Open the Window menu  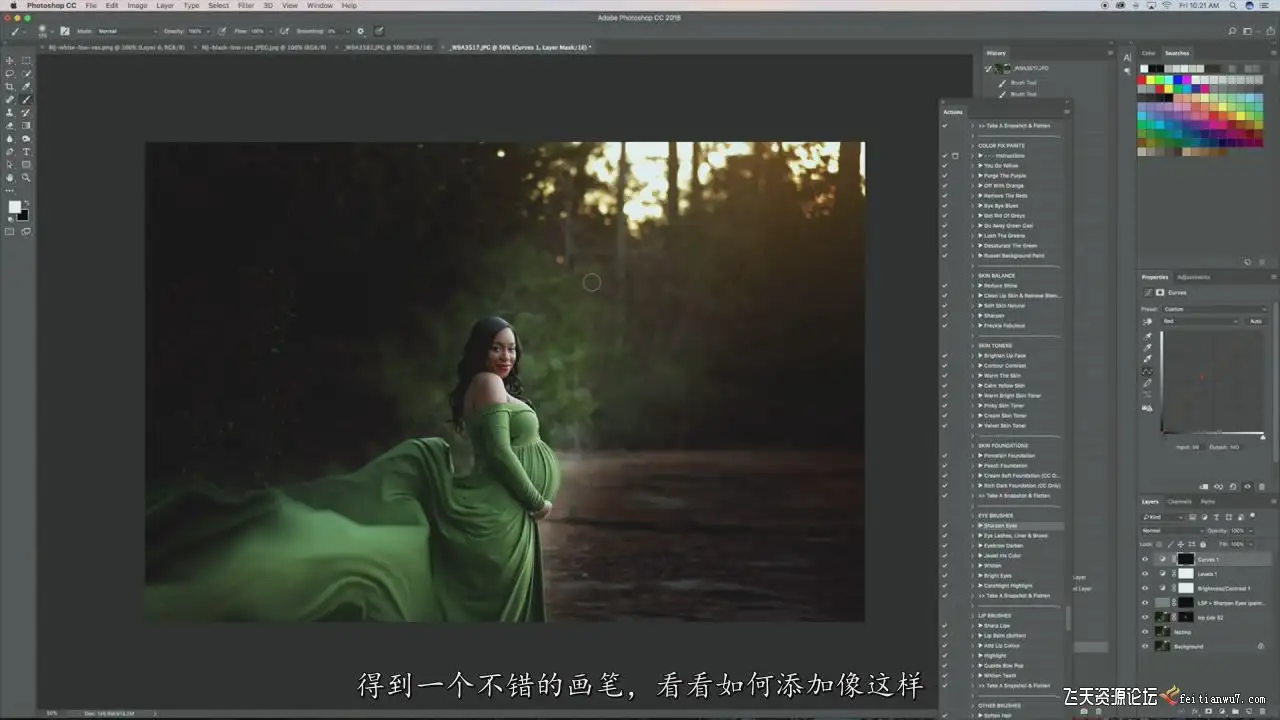320,6
